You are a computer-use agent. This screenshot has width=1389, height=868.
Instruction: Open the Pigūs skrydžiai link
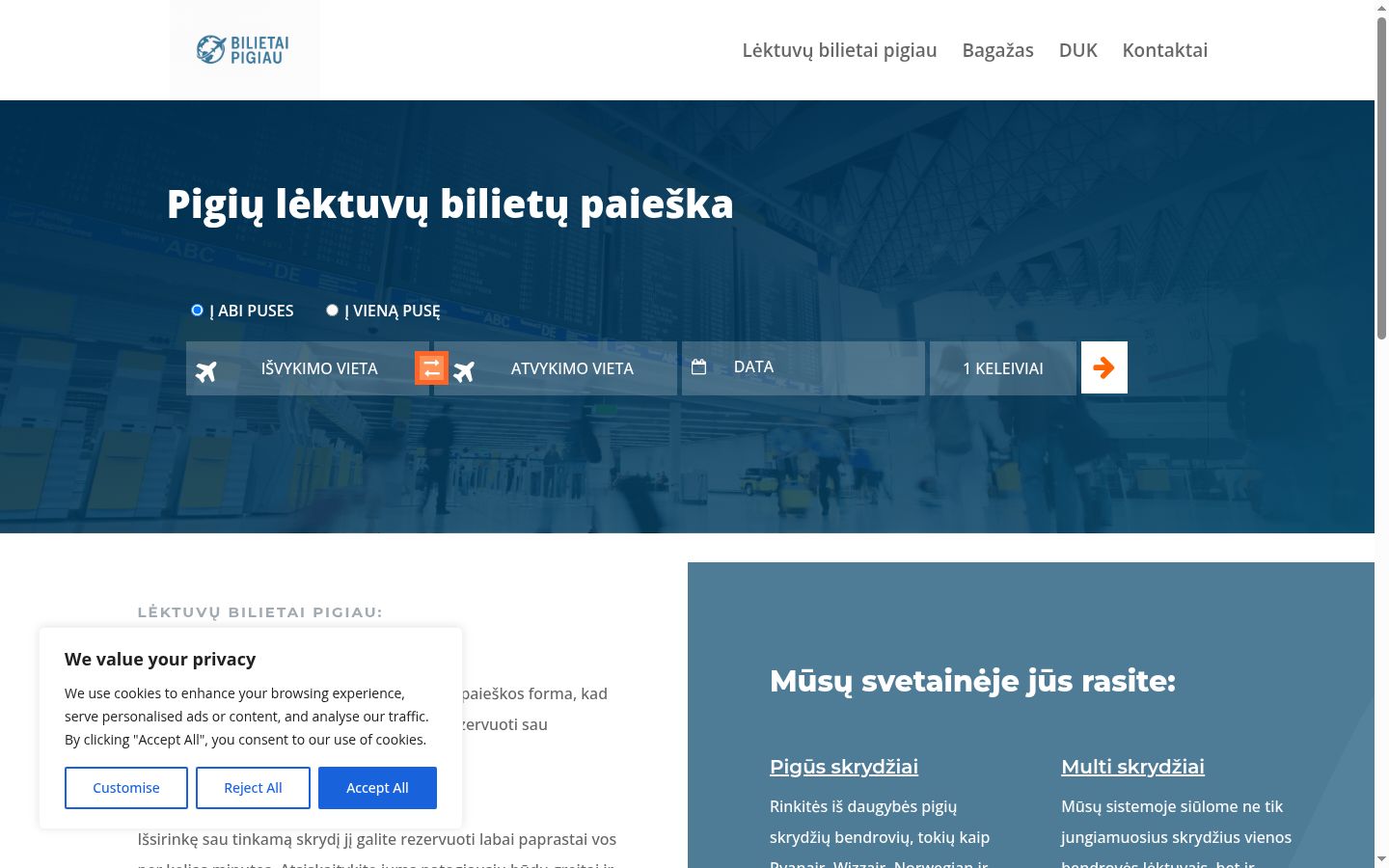(844, 767)
